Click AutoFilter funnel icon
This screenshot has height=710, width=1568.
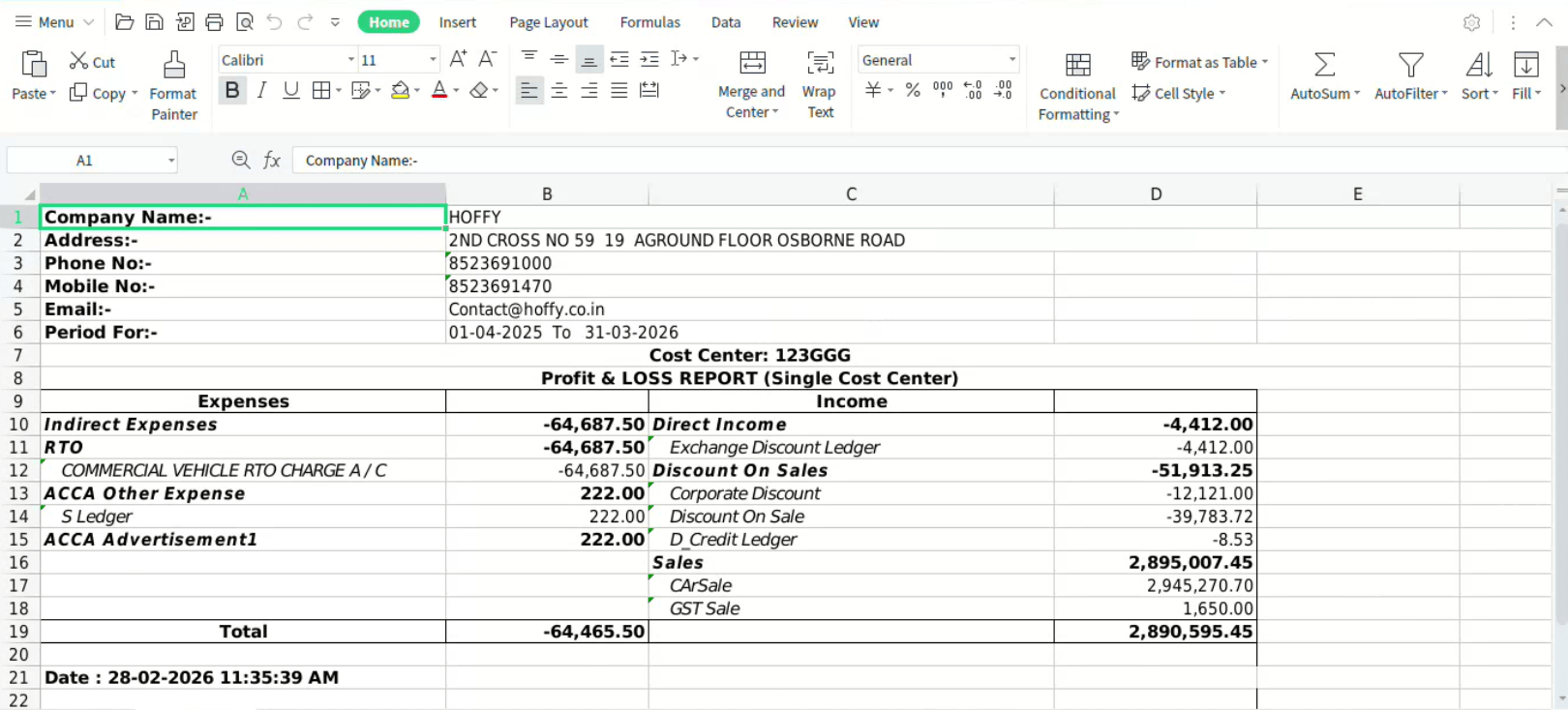[x=1411, y=65]
